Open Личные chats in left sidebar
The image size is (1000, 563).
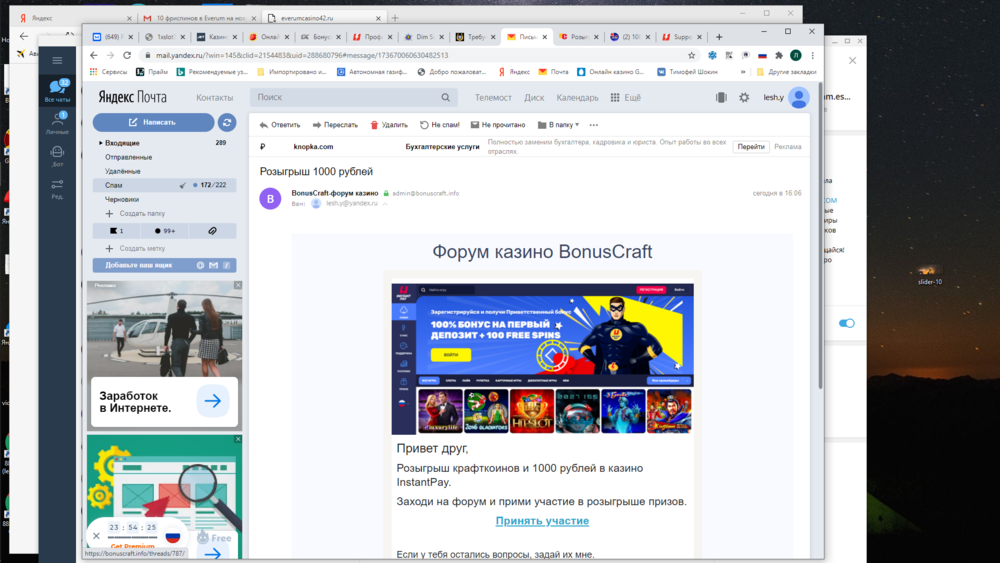point(57,122)
